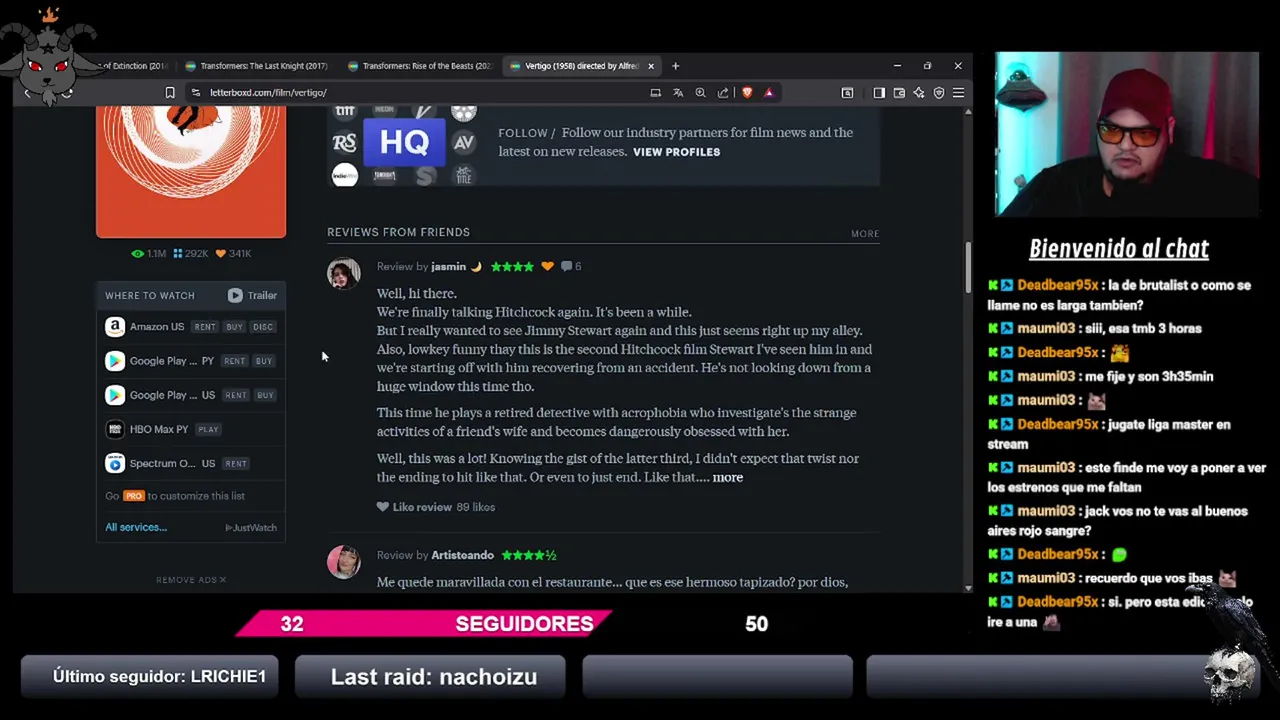
Task: Open the Brave Shields lion icon
Action: (x=747, y=93)
